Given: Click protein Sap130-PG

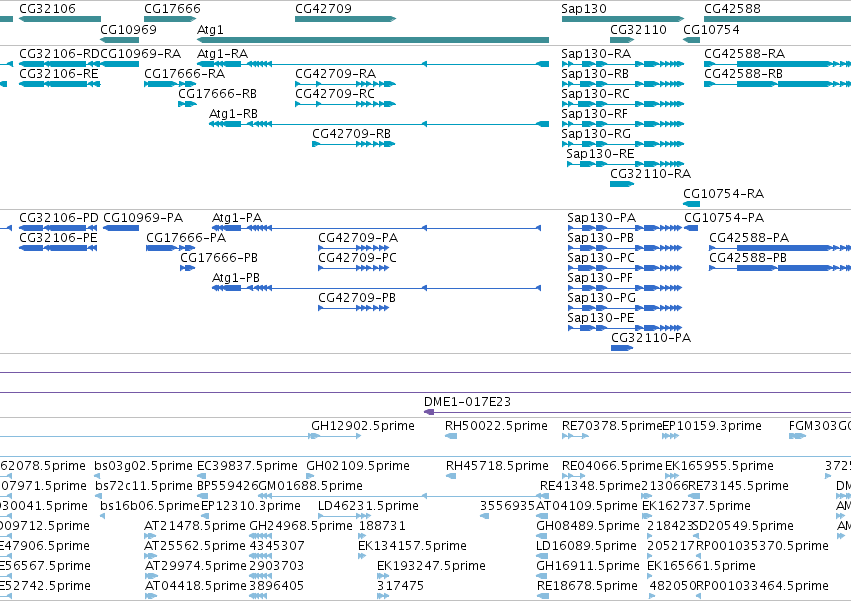Looking at the screenshot, I should 624,308.
